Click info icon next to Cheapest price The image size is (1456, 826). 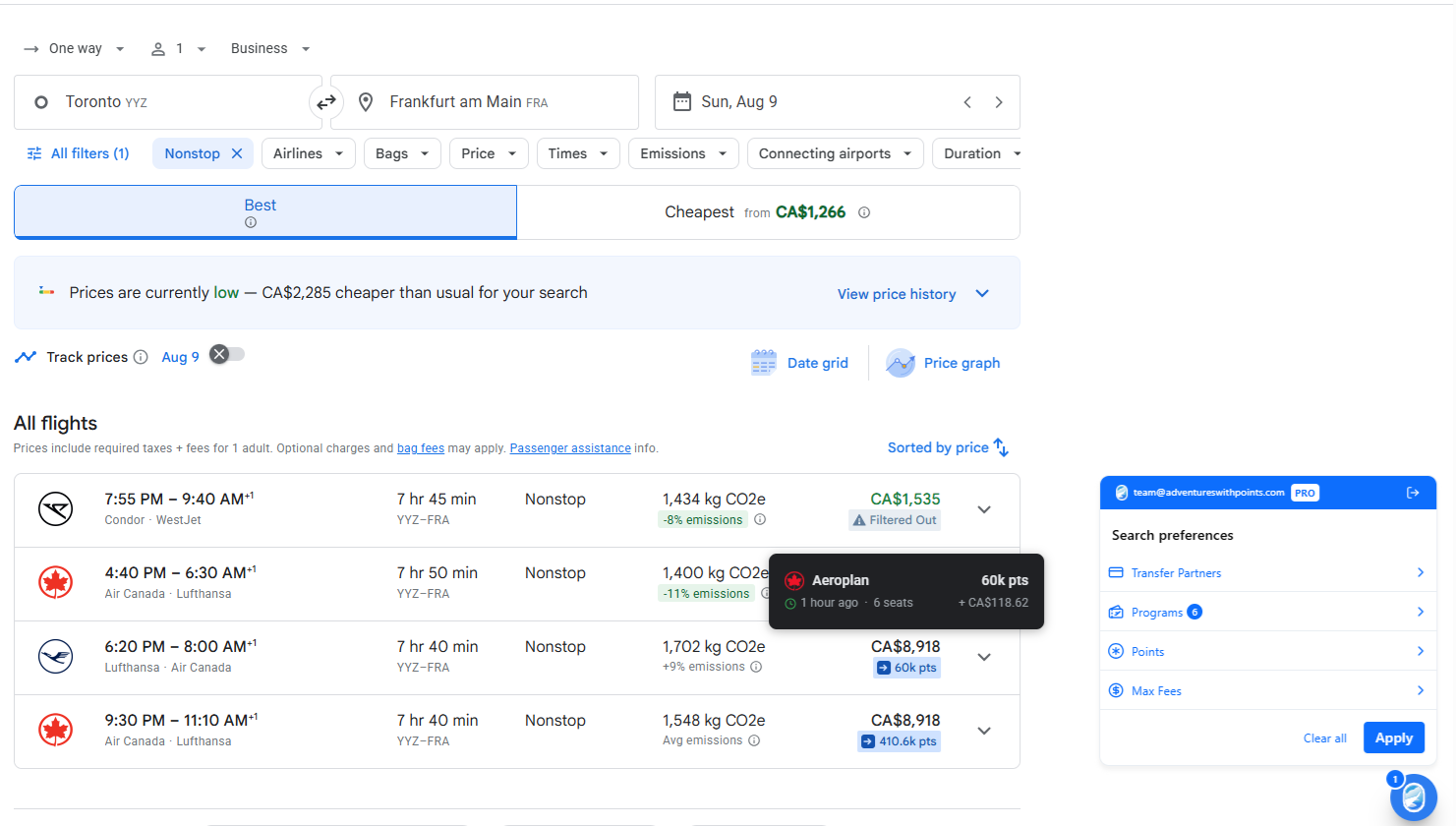click(864, 212)
